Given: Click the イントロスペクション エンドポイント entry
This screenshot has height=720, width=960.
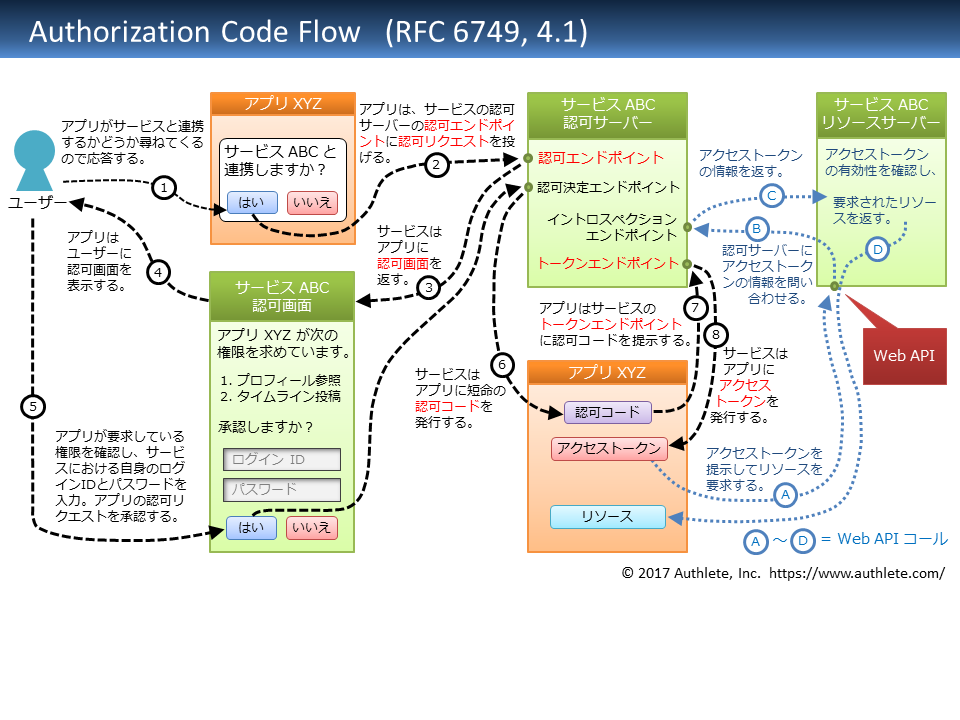Looking at the screenshot, I should click(612, 227).
